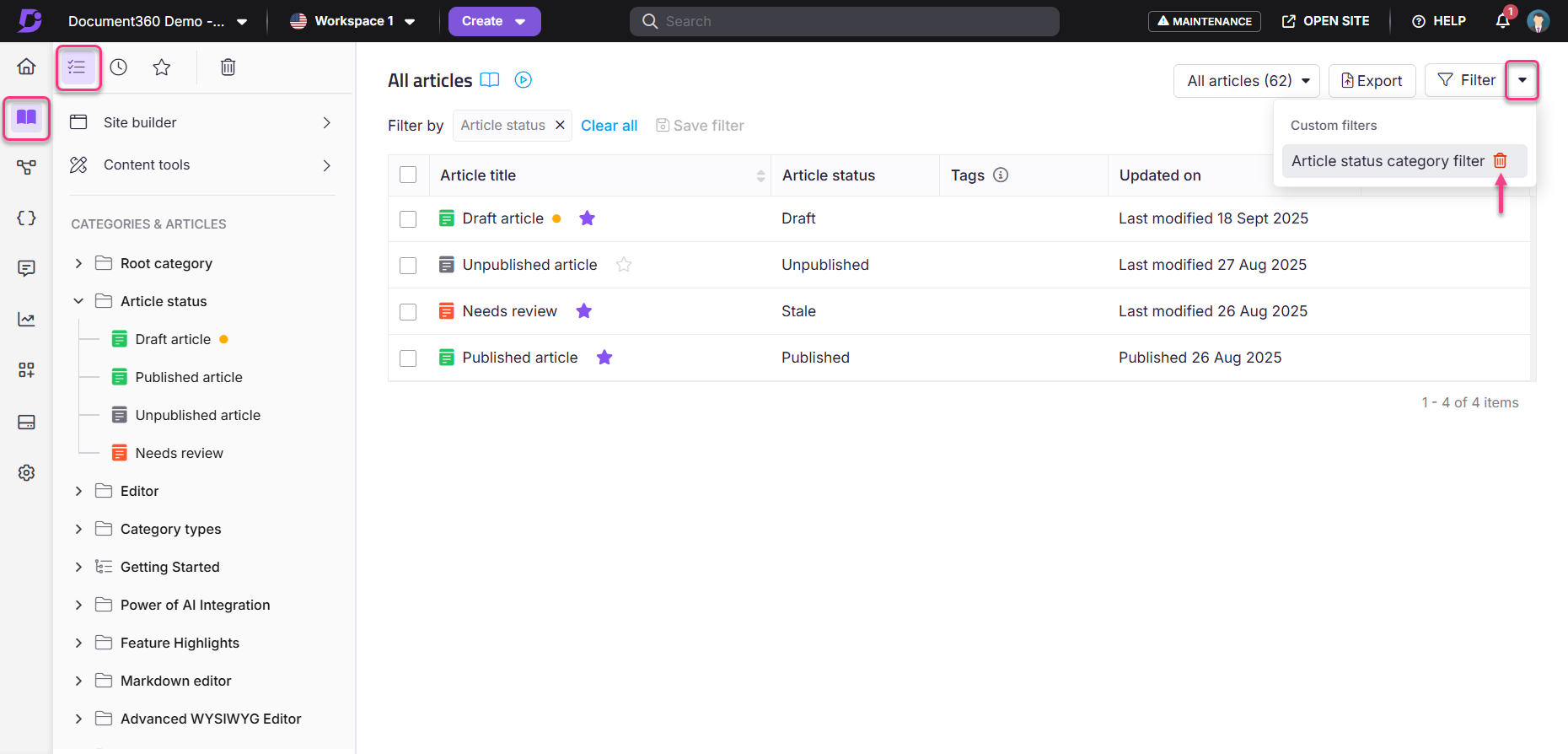Collapse the Article status category
This screenshot has width=1568, height=754.
78,301
